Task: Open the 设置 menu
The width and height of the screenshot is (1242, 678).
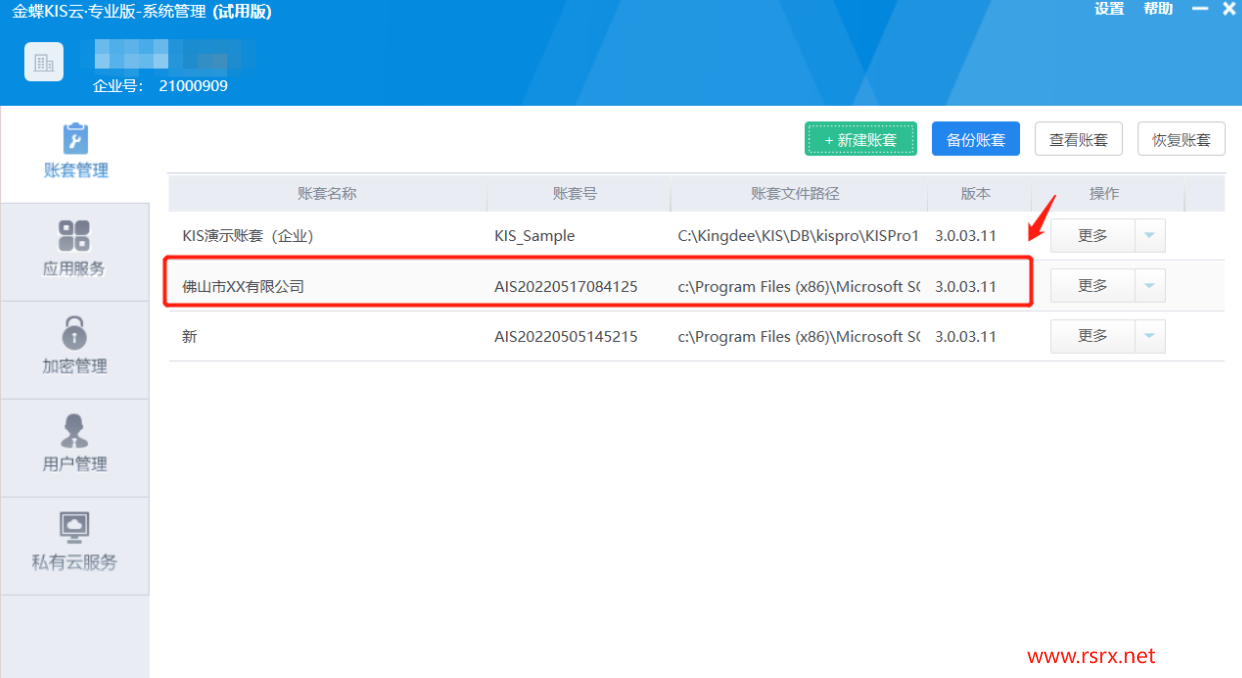Action: (1109, 9)
